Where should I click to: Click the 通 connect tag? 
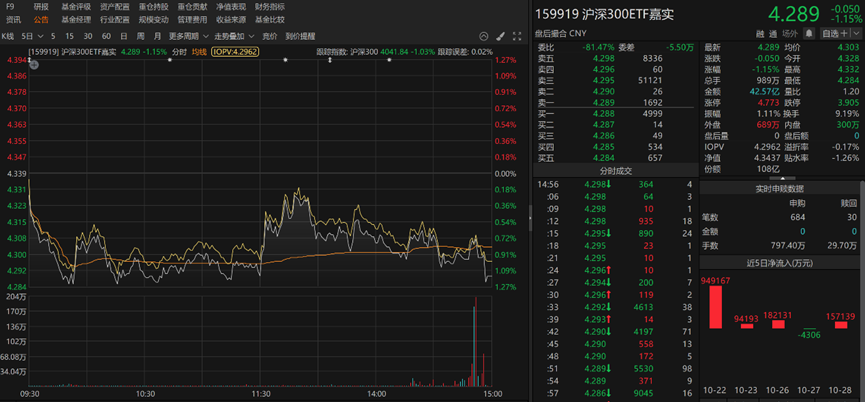(x=773, y=34)
